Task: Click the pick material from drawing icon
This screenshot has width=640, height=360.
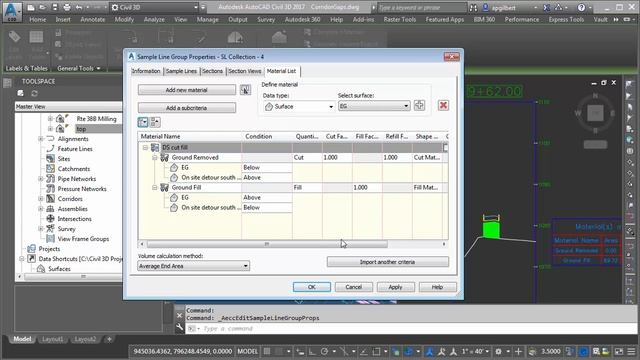Action: pos(245,90)
